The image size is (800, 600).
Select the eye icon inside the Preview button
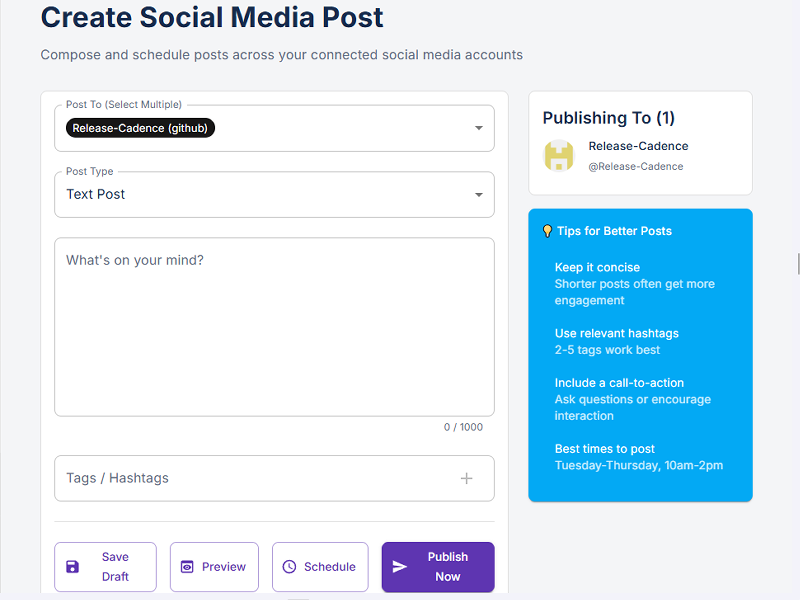(189, 566)
